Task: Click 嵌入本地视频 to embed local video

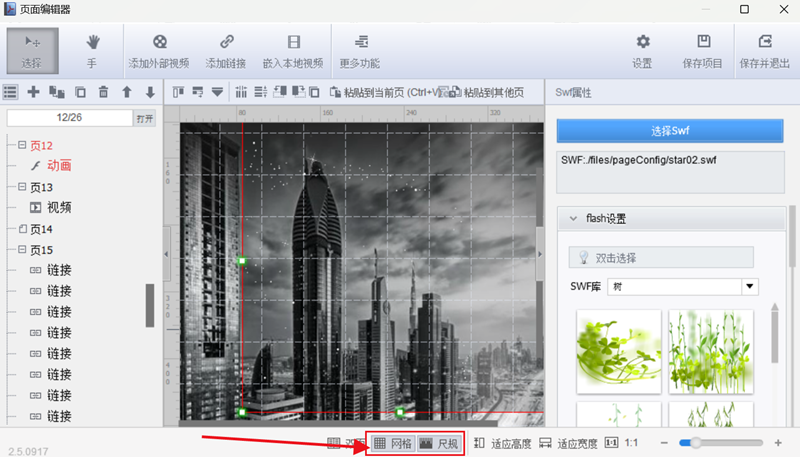Action: click(293, 51)
